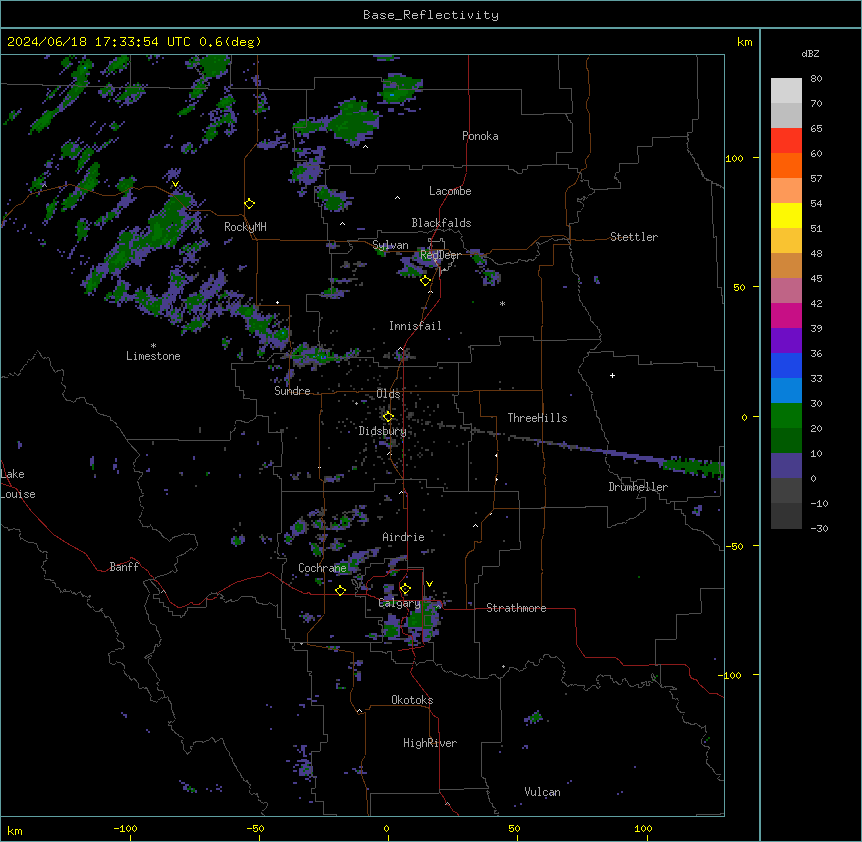This screenshot has height=842, width=862.
Task: Select the RedDeer city label
Action: point(440,255)
